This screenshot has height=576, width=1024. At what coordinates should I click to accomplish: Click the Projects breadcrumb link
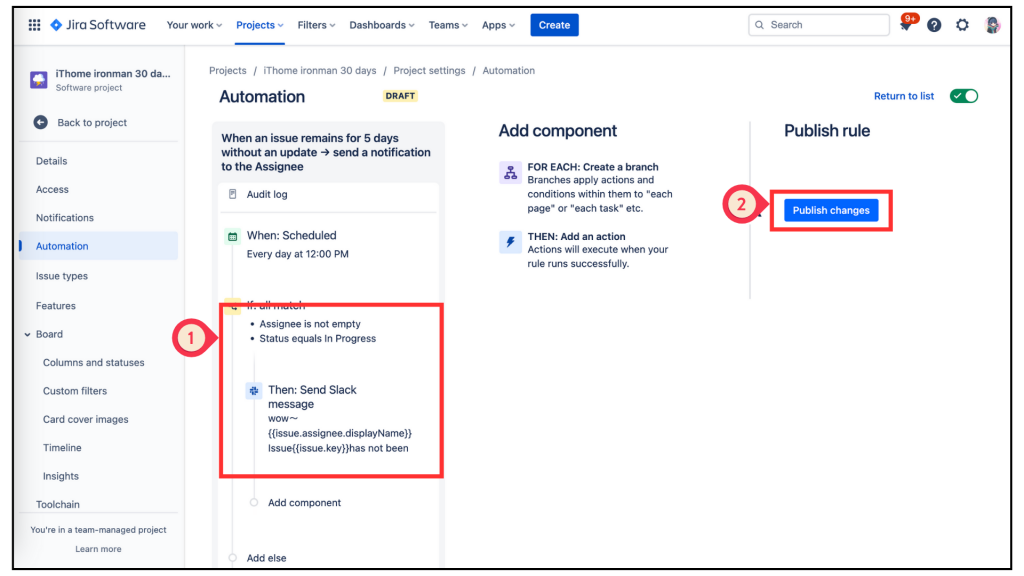coord(228,71)
